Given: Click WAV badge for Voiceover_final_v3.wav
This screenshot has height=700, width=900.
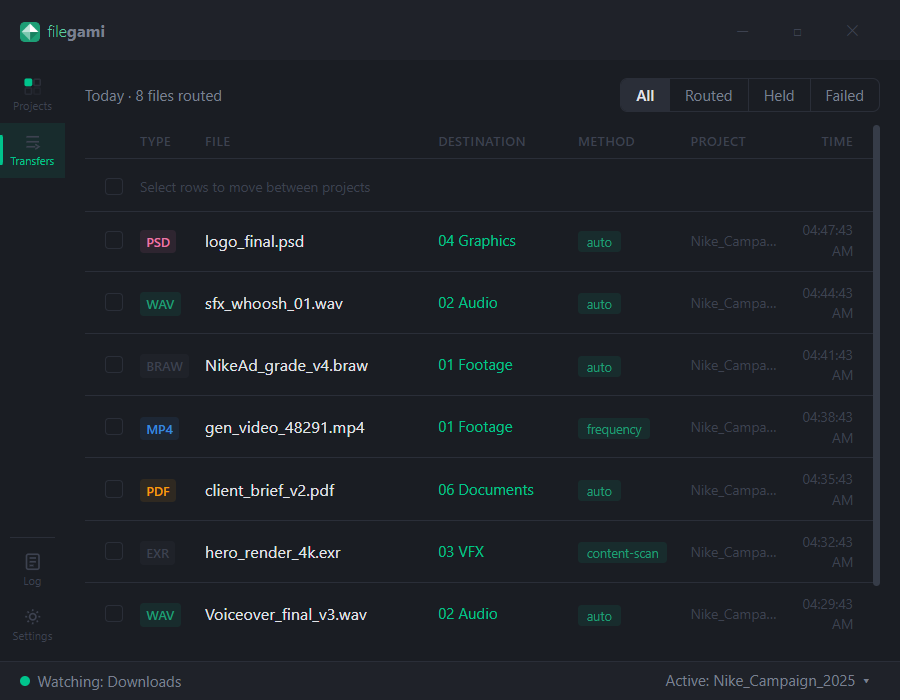Looking at the screenshot, I should (160, 615).
